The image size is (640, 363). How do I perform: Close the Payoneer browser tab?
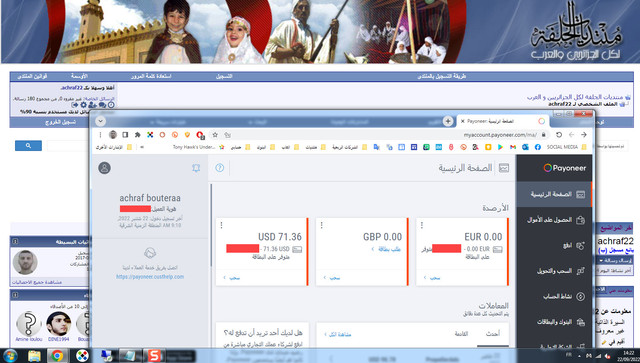pos(462,121)
